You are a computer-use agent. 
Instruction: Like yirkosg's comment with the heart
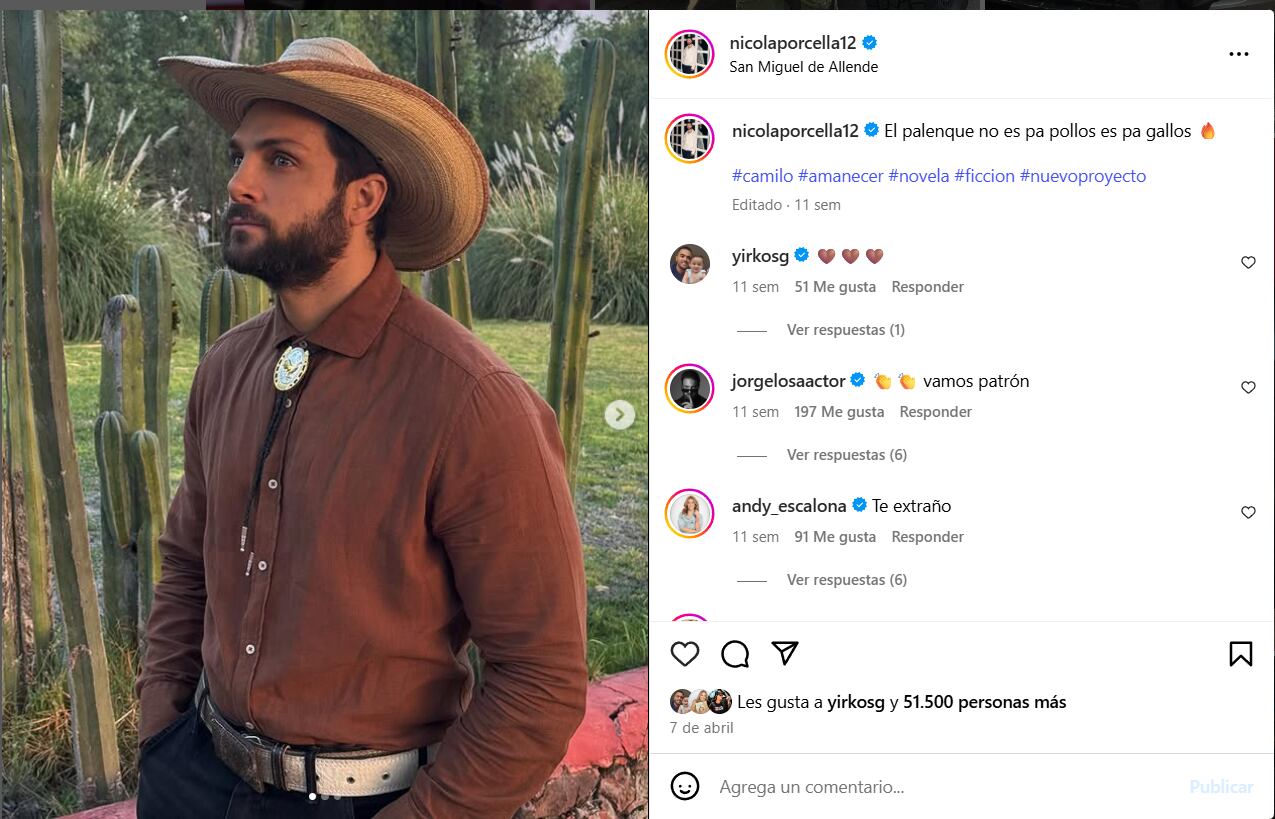[1248, 262]
